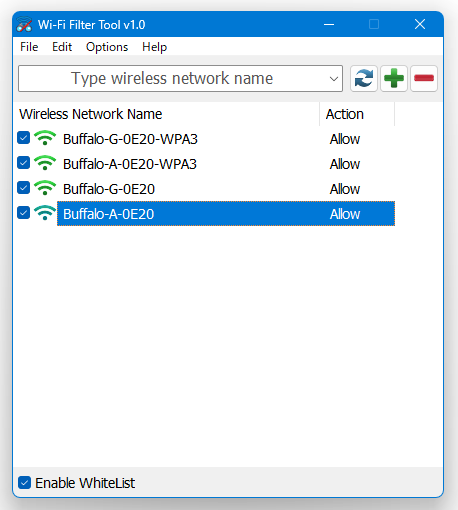
Task: Click the refresh networks icon
Action: (364, 78)
